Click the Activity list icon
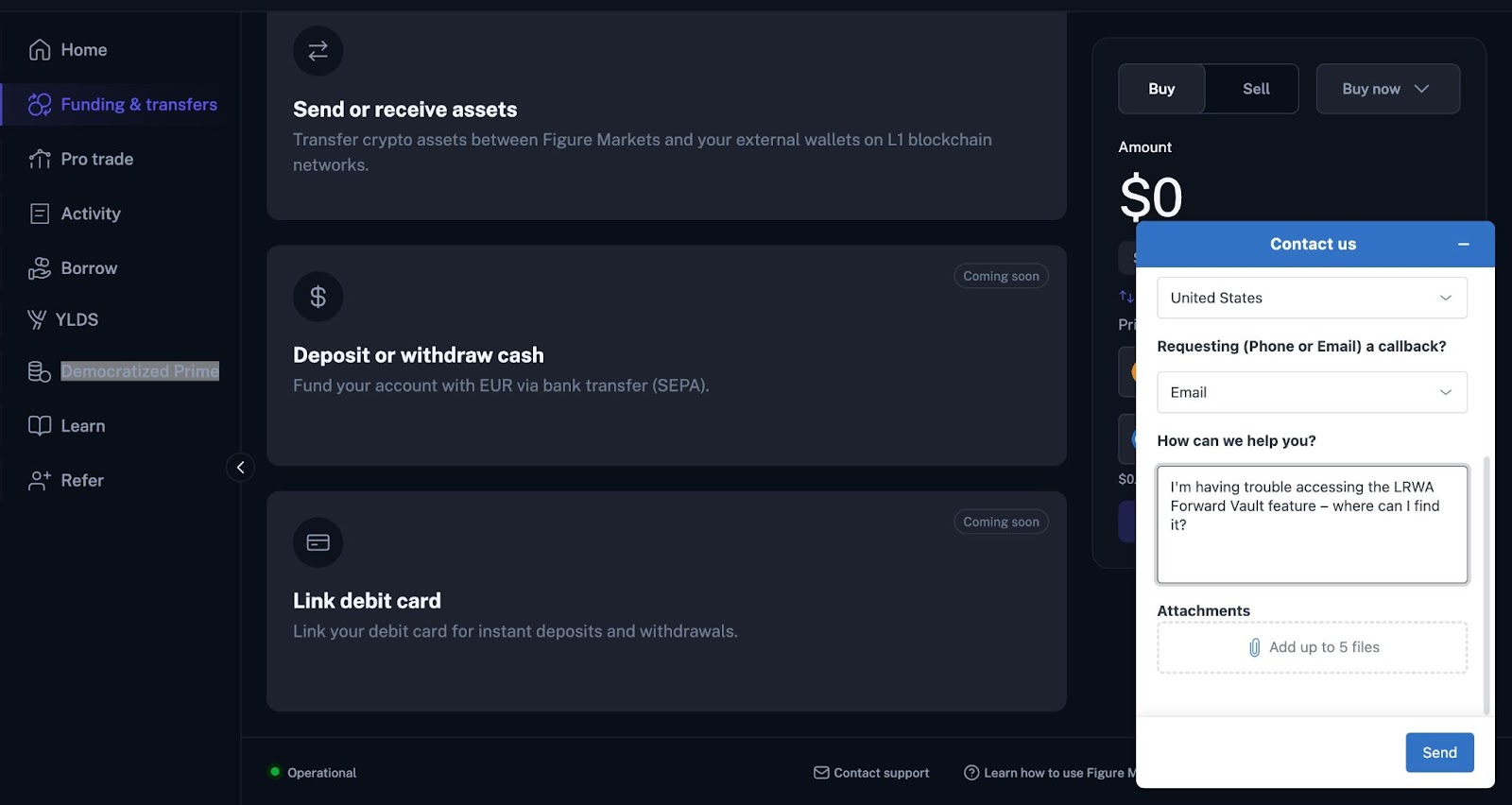 point(40,214)
